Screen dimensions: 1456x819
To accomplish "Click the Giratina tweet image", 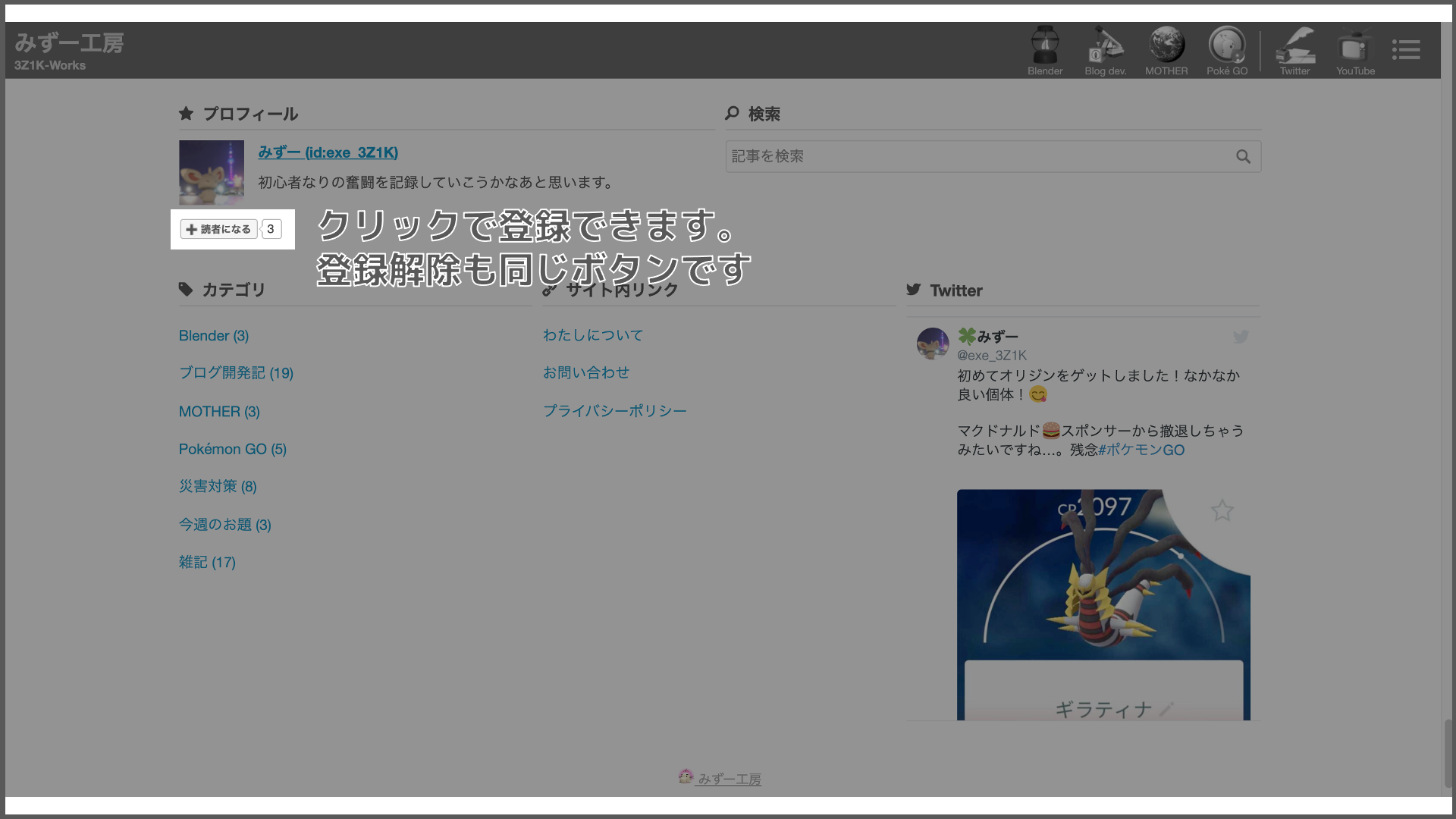I will pyautogui.click(x=1103, y=604).
